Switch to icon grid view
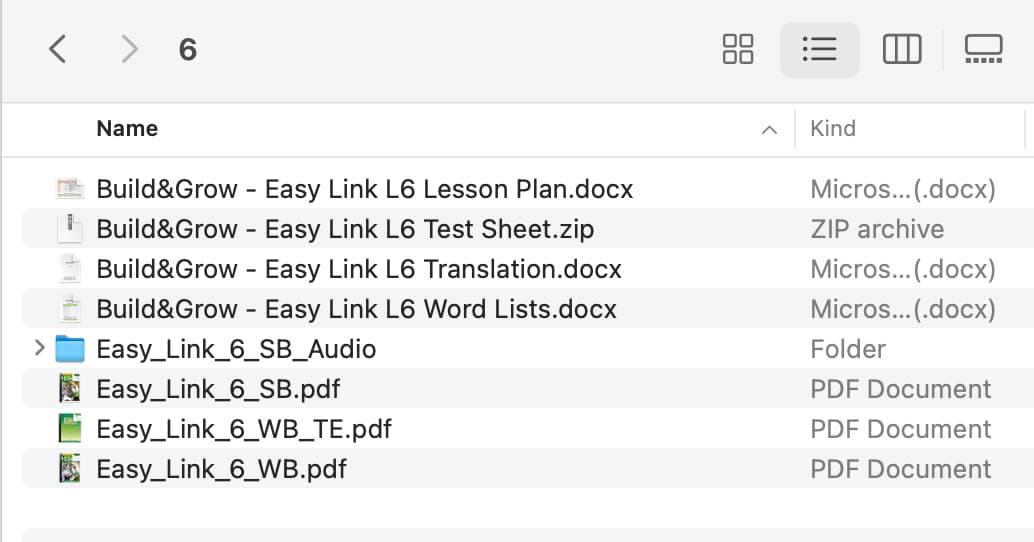 tap(738, 49)
